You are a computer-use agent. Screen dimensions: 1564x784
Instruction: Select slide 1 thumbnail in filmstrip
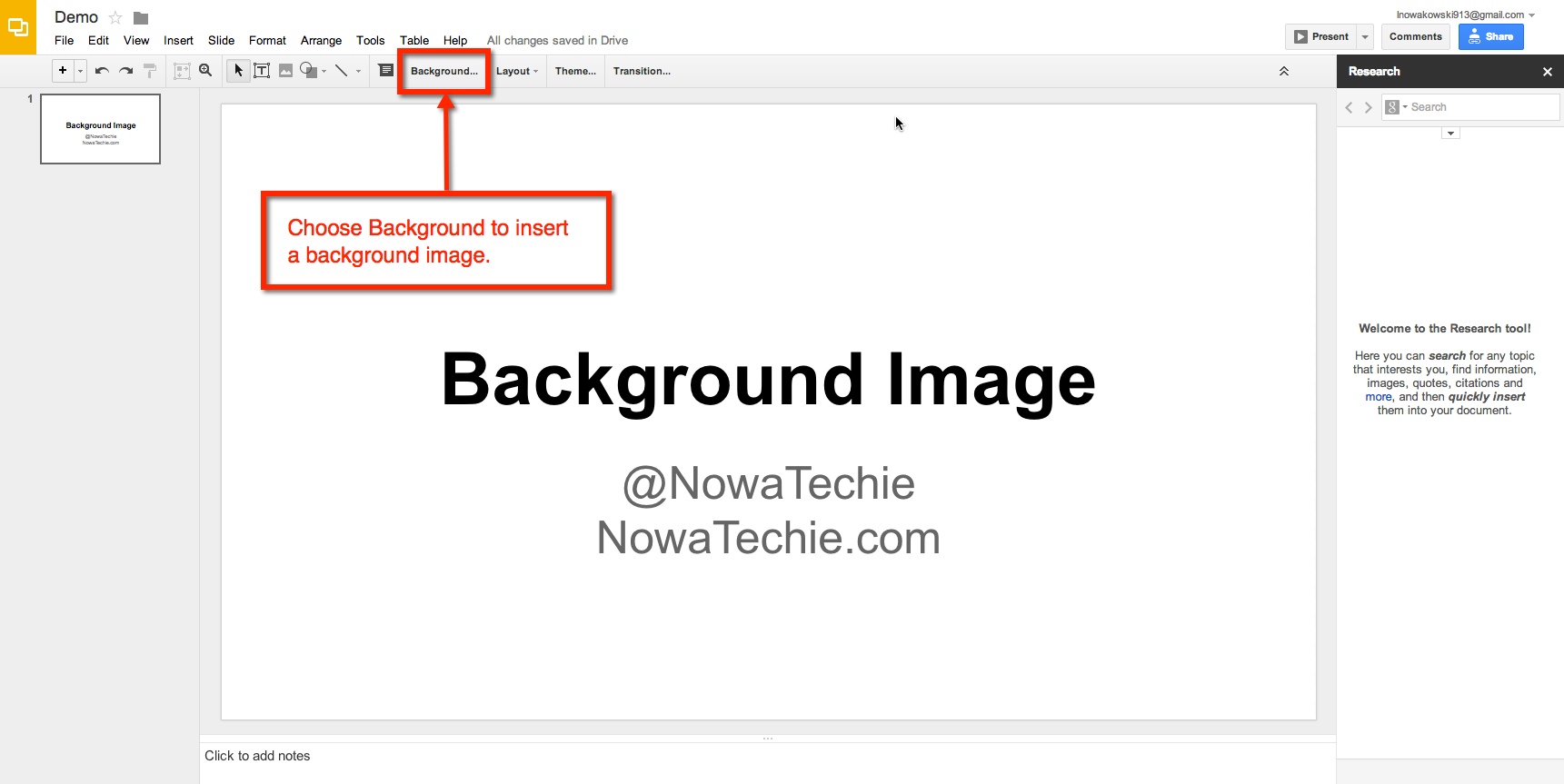click(x=101, y=129)
